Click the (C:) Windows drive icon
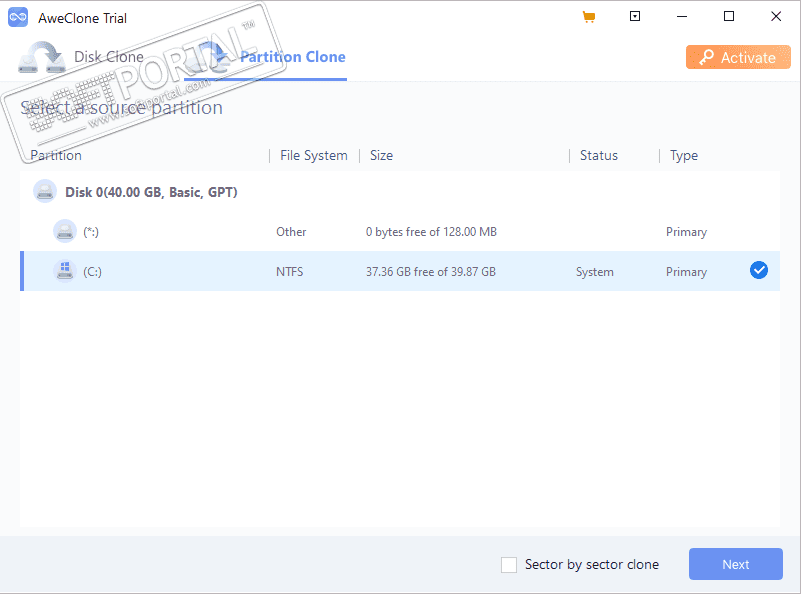801x594 pixels. (x=65, y=271)
